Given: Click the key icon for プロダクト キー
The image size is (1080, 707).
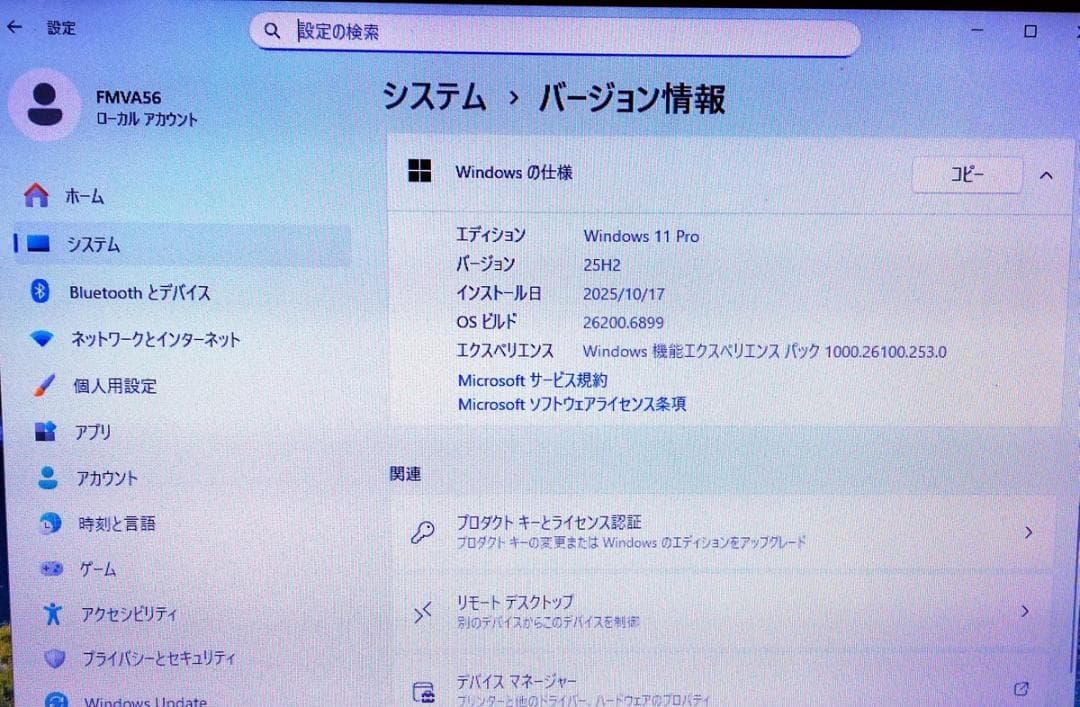Looking at the screenshot, I should [x=424, y=531].
